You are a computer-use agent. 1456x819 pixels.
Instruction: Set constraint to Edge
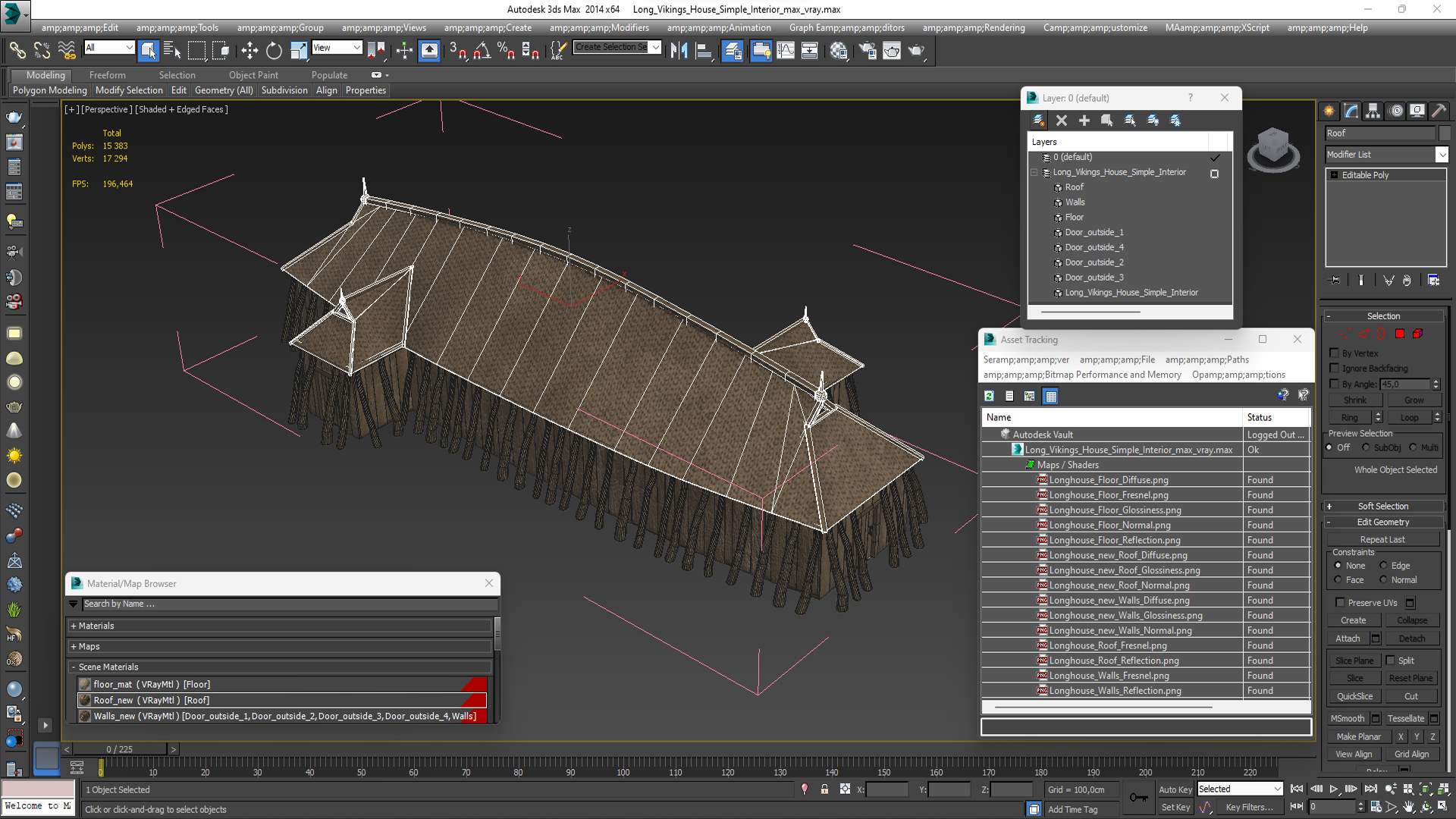1383,566
